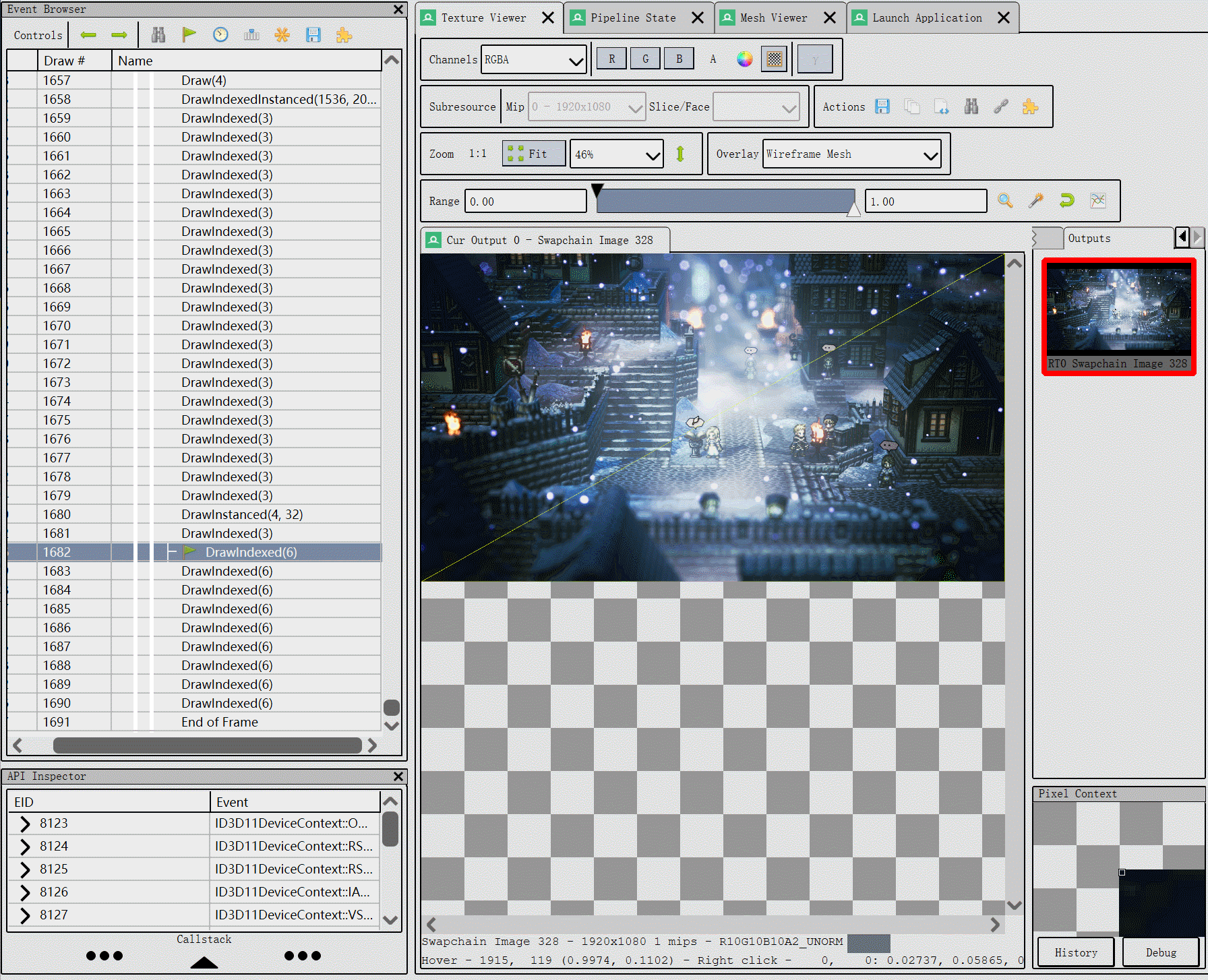1208x980 pixels.
Task: Toggle the 1:1 zoom button
Action: pyautogui.click(x=478, y=154)
